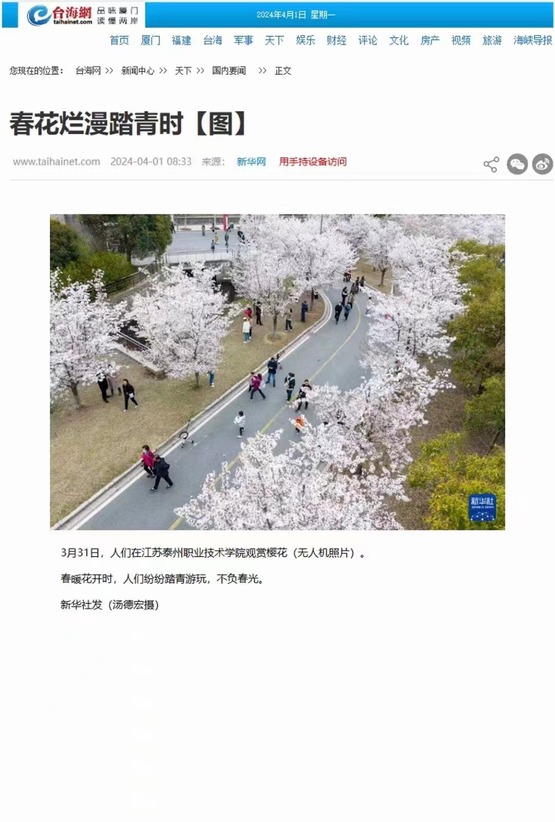Select the 旅游 navigation item
Screen dimensions: 555x822
pyautogui.click(x=492, y=40)
